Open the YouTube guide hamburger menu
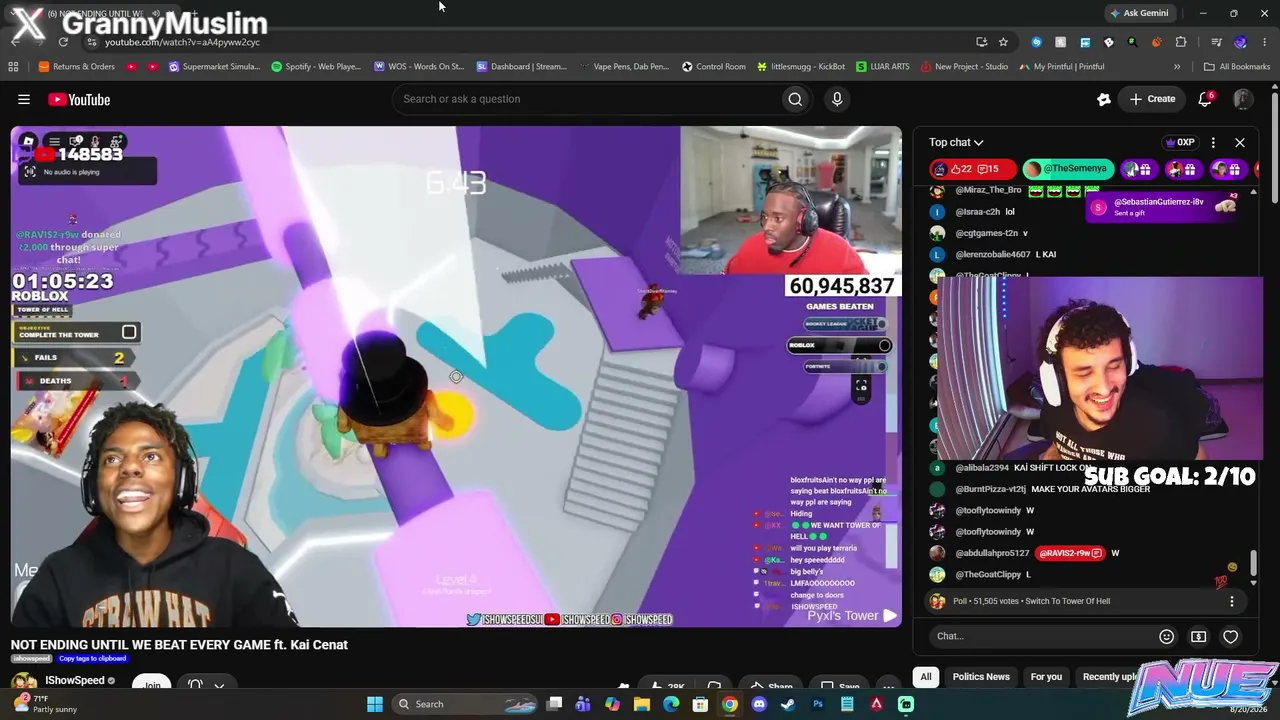 [24, 99]
